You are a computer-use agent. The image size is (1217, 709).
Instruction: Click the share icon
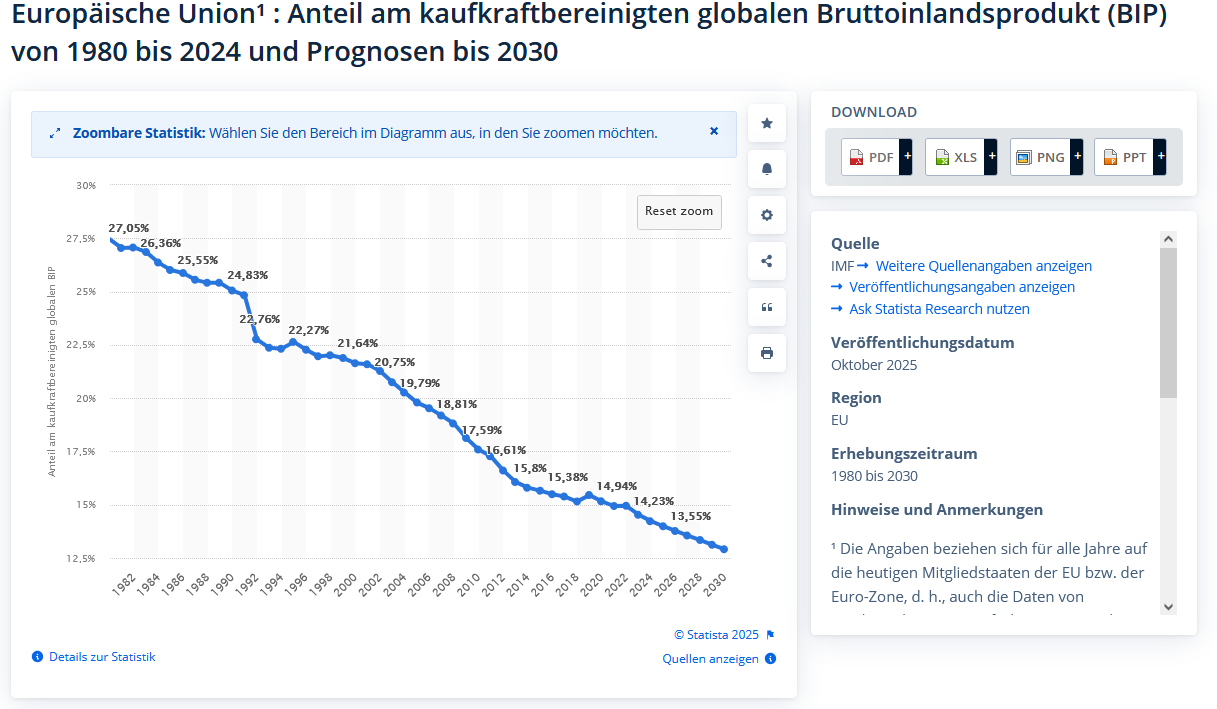[x=767, y=261]
